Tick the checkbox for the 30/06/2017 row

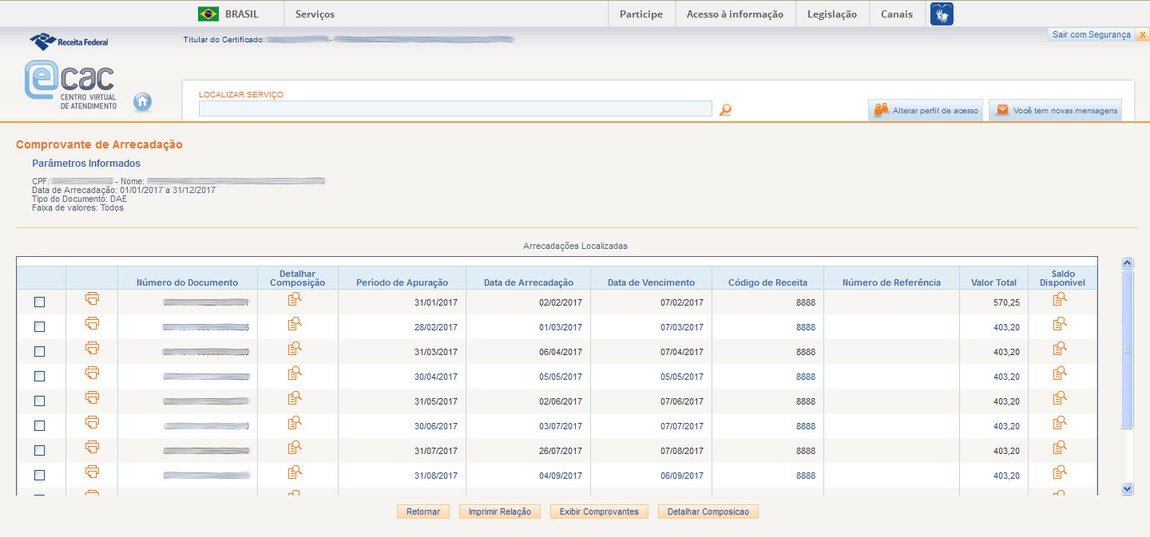(40, 425)
